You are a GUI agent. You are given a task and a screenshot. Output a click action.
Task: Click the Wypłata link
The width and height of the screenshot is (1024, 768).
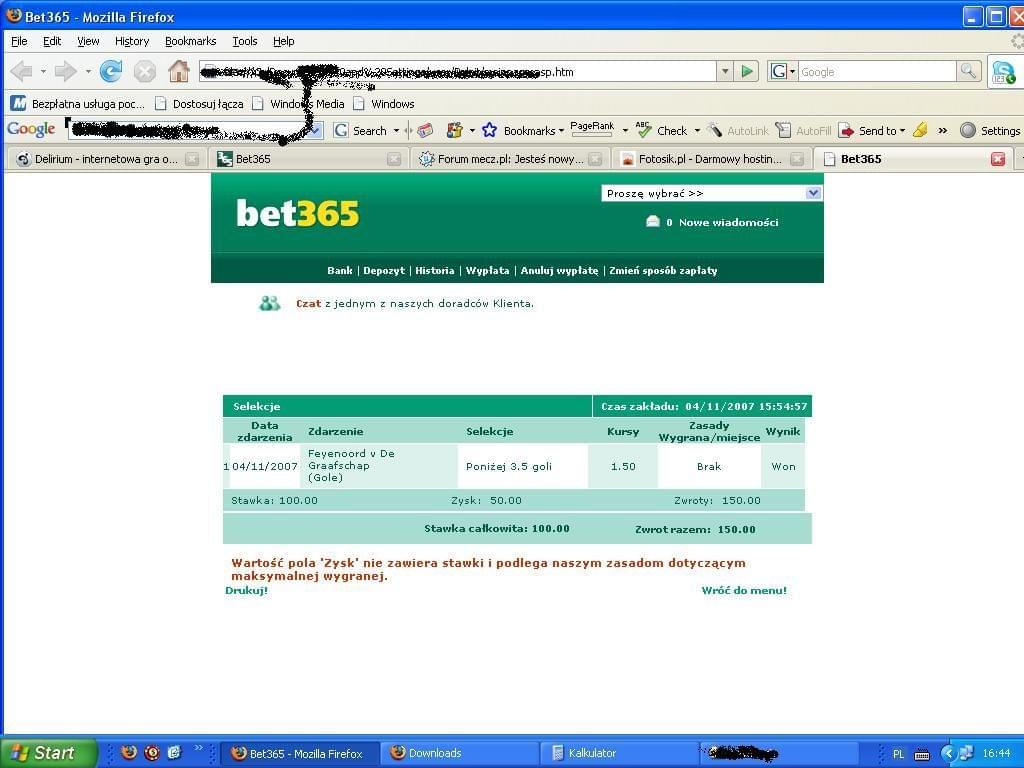(x=487, y=270)
